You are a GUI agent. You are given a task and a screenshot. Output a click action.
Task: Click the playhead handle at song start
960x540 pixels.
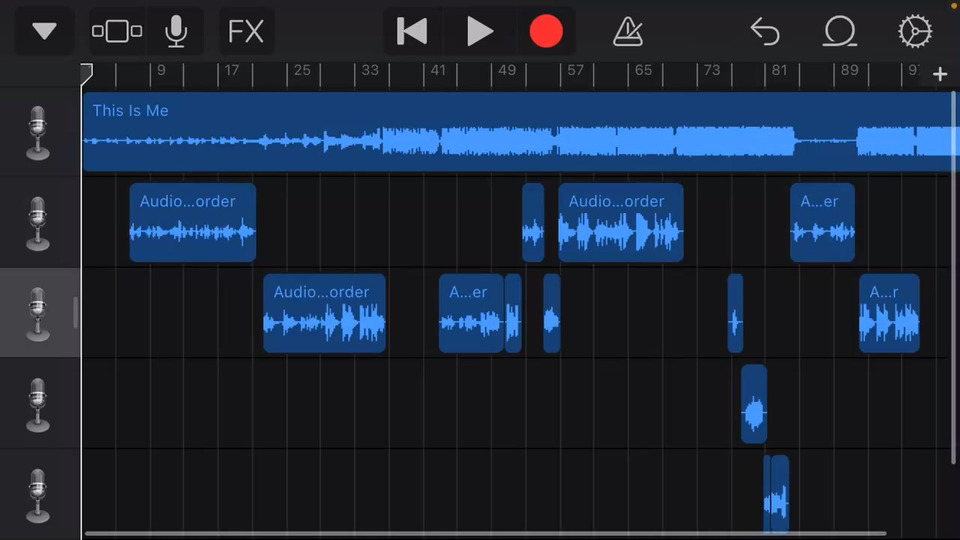point(87,73)
